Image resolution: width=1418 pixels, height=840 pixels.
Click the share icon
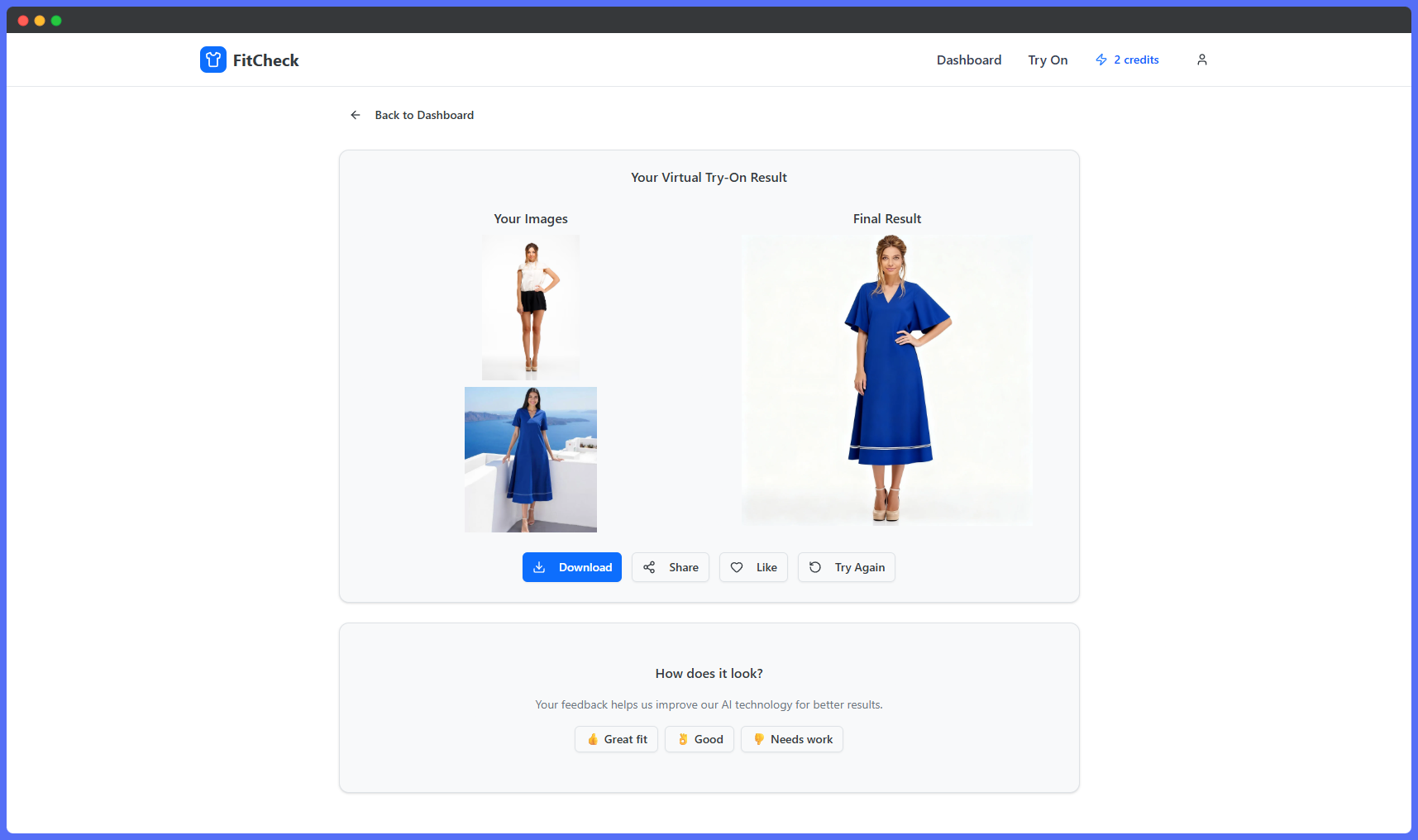pyautogui.click(x=649, y=567)
